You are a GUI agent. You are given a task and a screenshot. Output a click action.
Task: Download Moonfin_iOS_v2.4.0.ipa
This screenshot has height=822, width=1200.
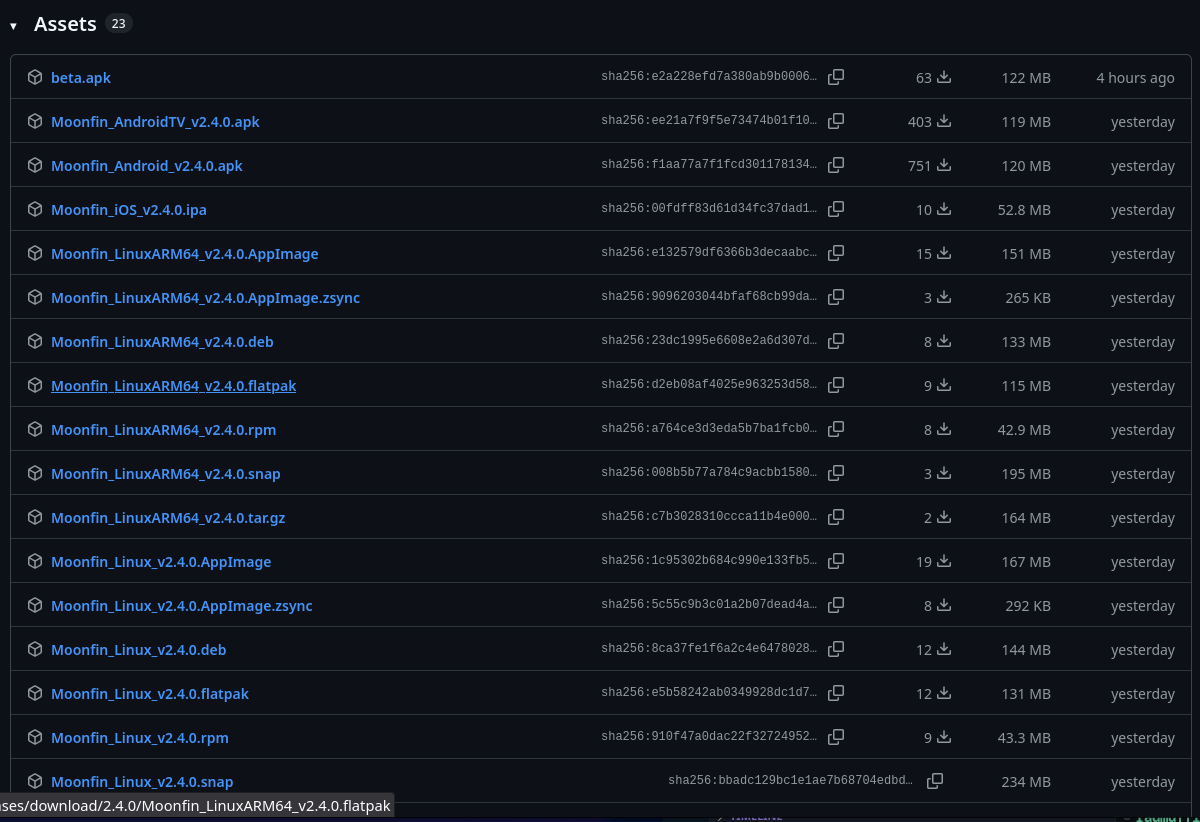pos(129,210)
